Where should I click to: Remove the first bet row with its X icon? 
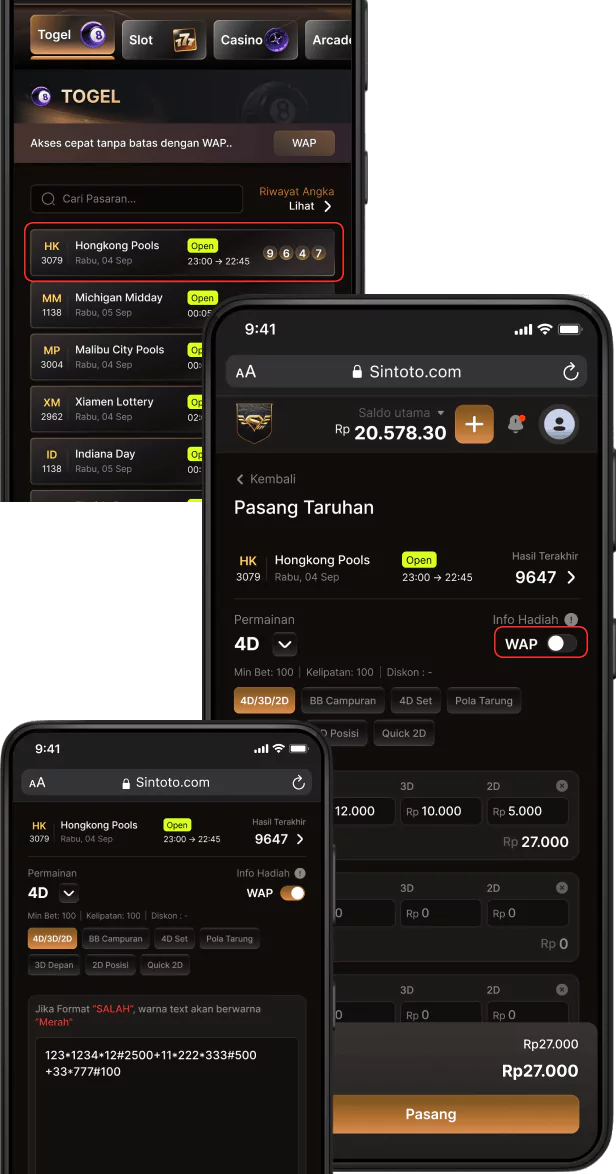point(561,785)
